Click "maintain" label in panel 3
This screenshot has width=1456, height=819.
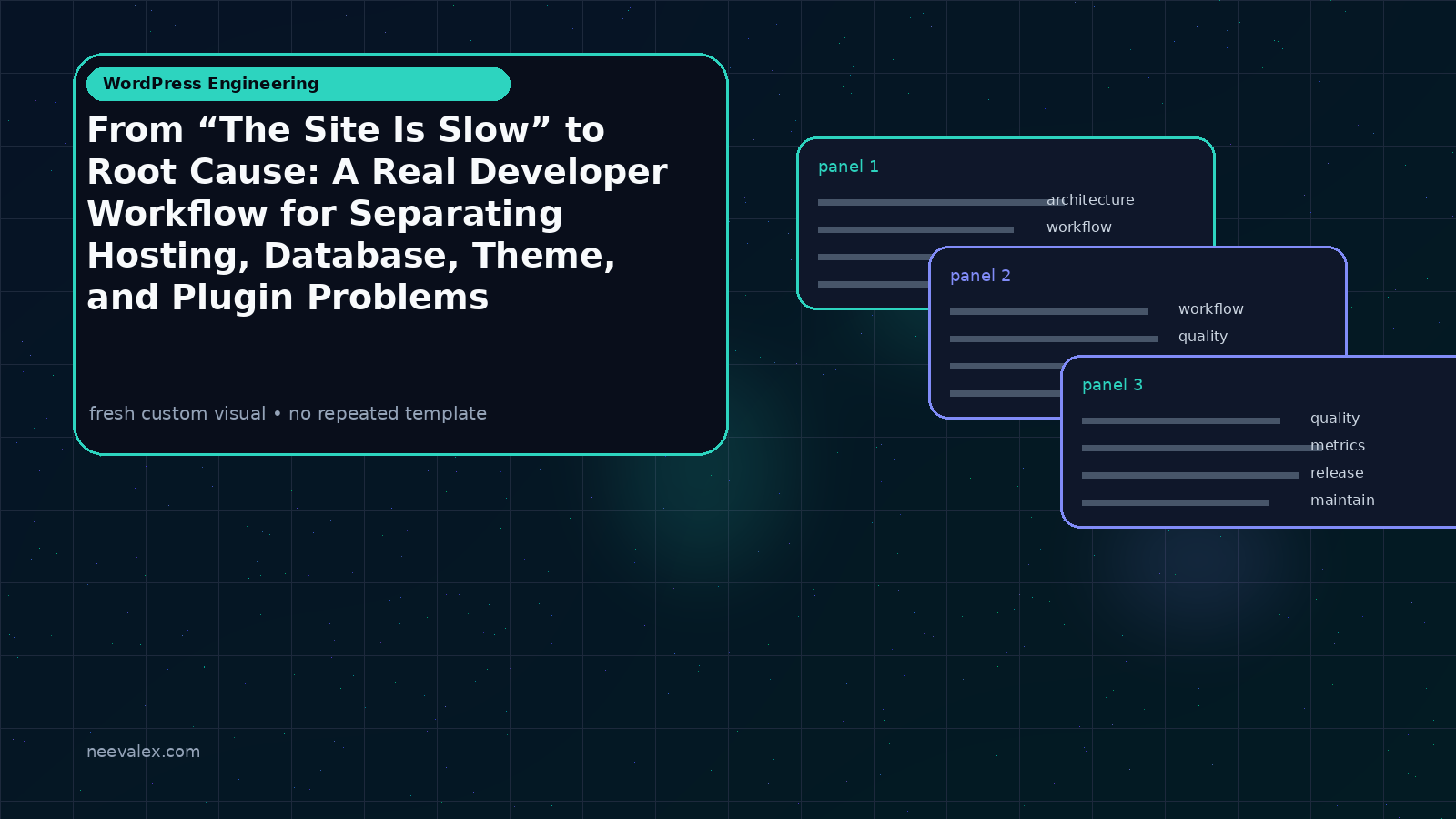pos(1342,500)
